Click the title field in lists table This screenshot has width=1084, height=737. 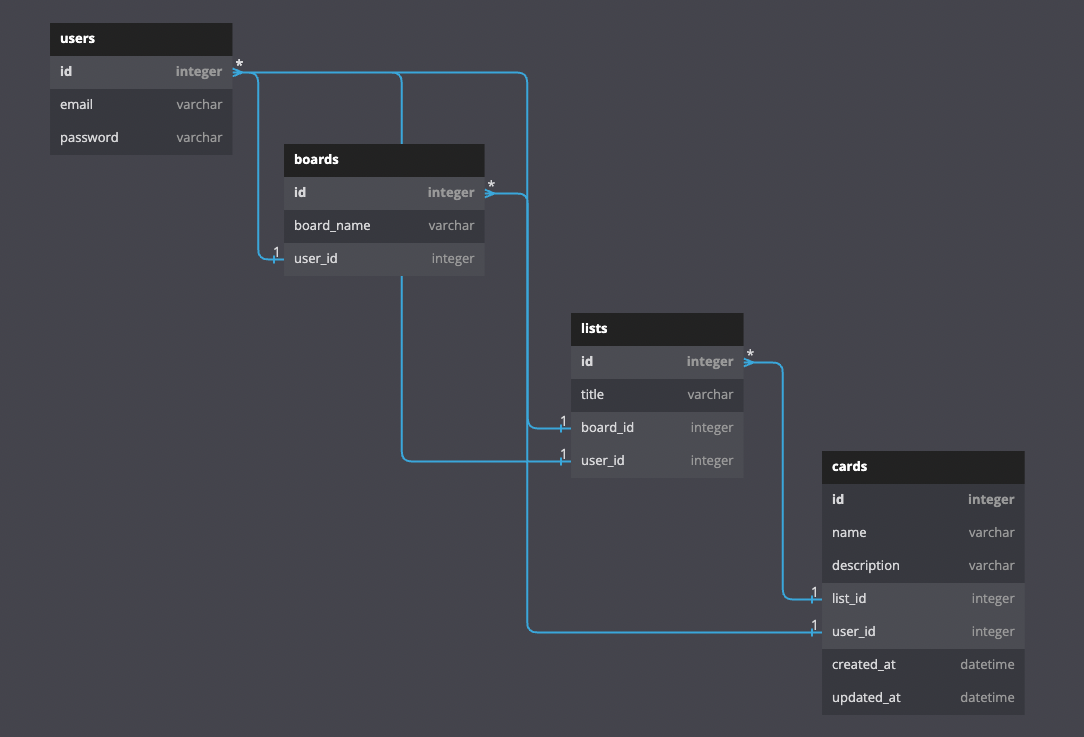(x=657, y=395)
